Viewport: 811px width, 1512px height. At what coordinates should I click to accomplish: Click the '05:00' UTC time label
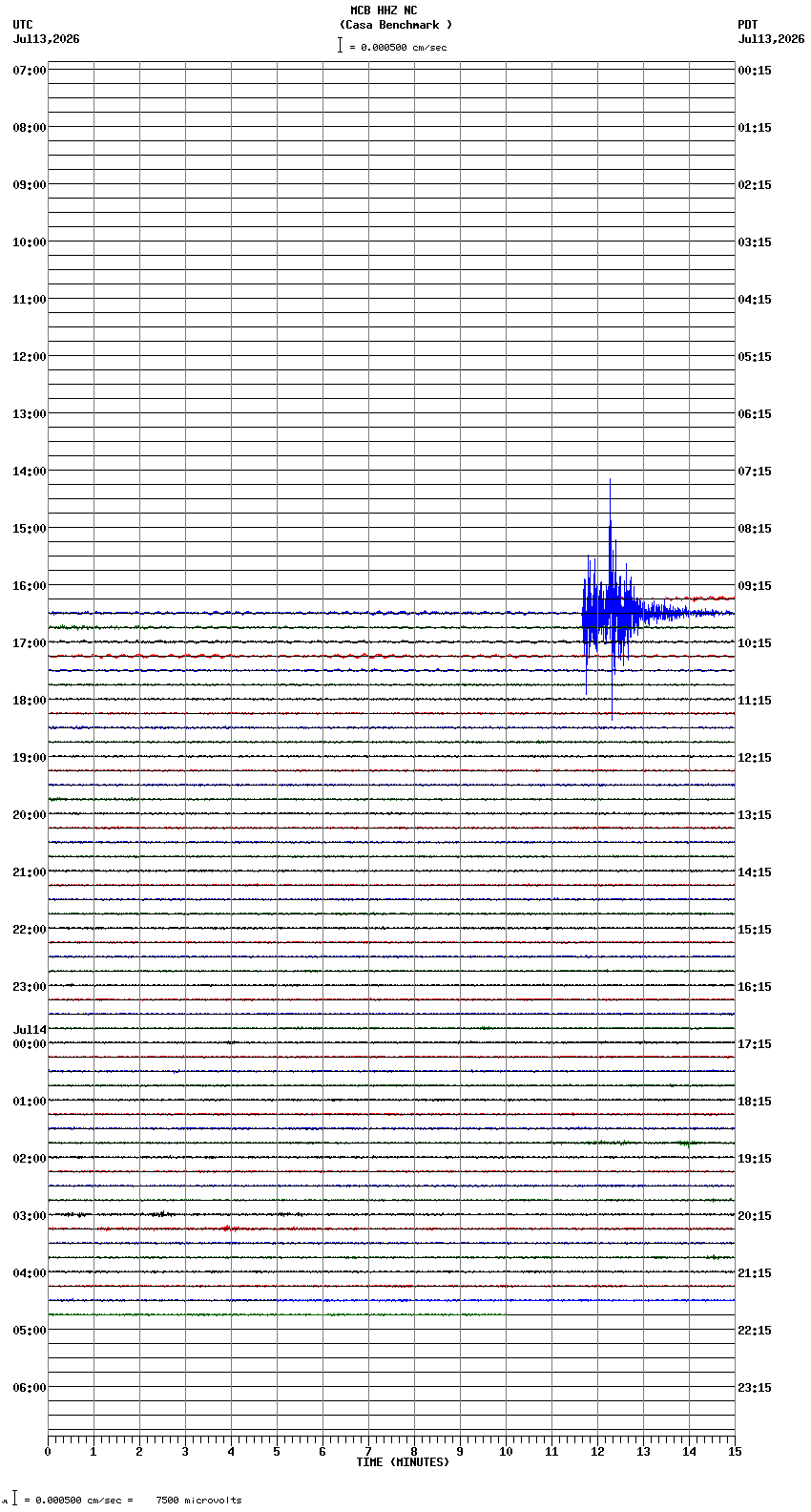click(x=30, y=1331)
